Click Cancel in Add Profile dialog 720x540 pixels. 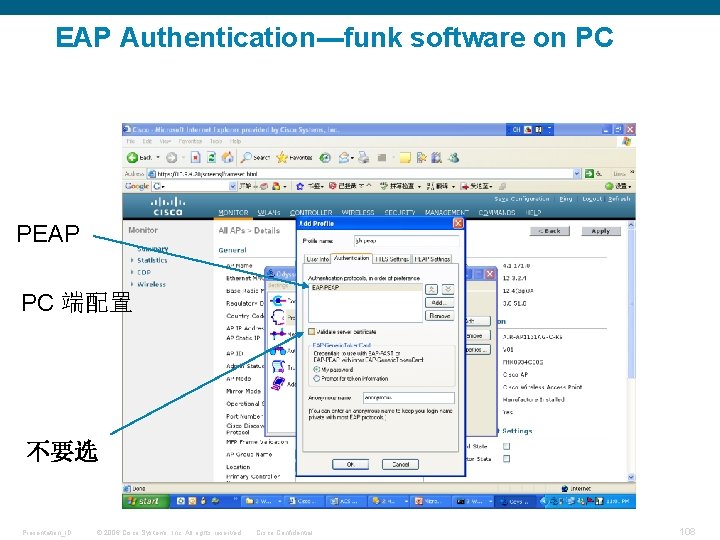400,464
